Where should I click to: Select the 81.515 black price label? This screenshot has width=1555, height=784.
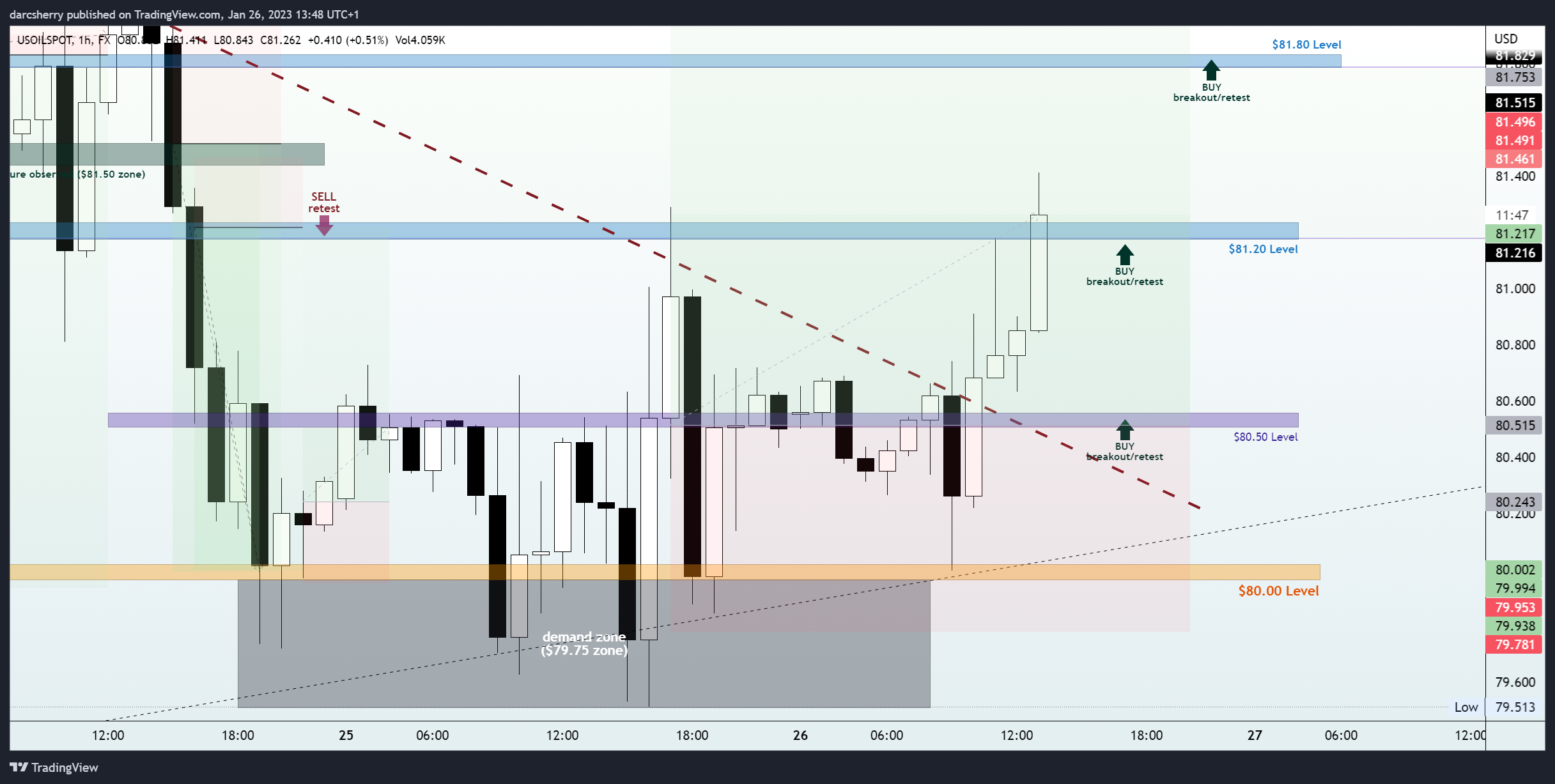click(1513, 103)
